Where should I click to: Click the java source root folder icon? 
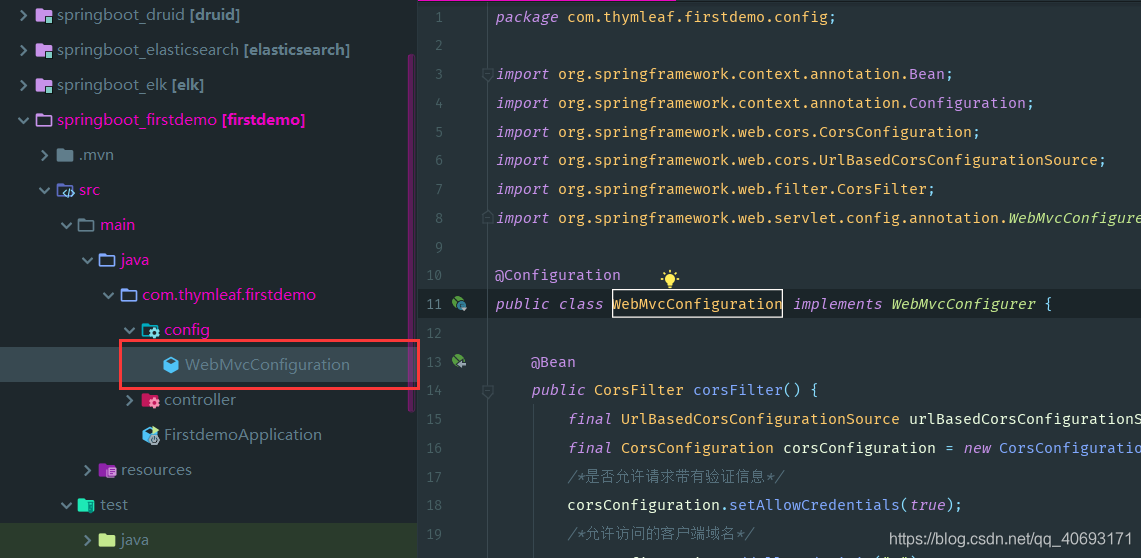click(x=108, y=260)
